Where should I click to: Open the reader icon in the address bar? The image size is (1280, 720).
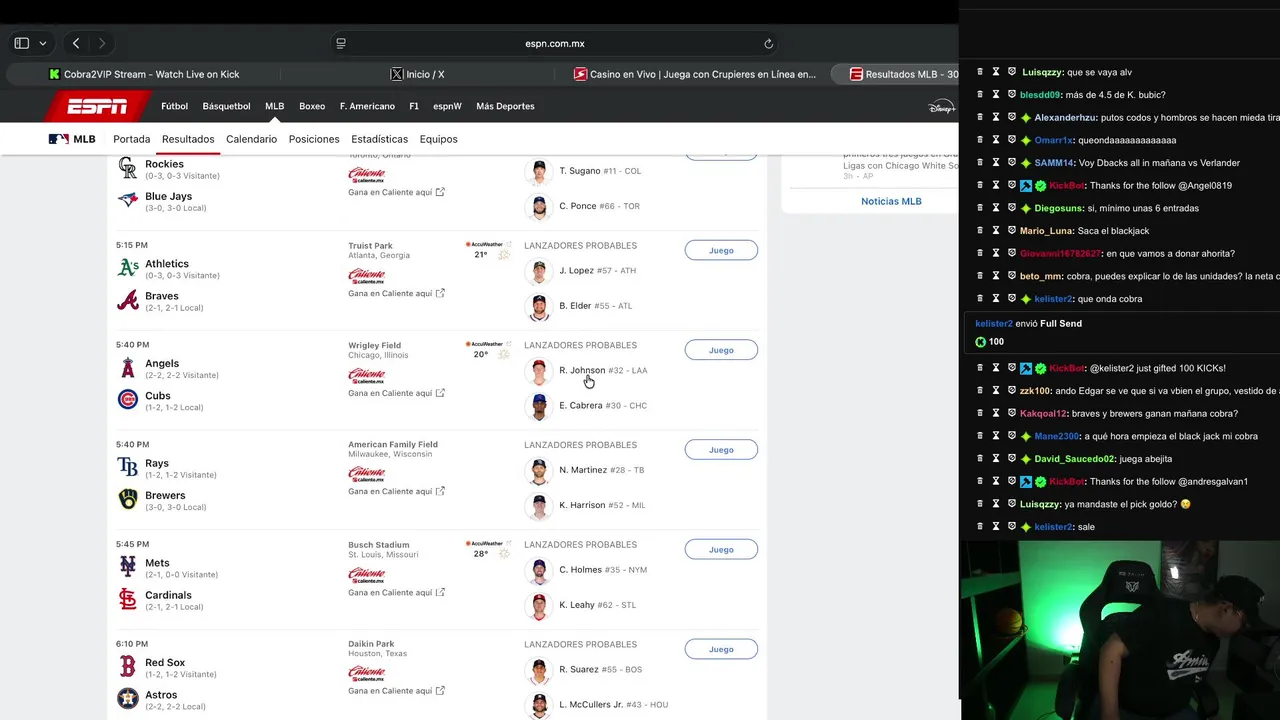click(x=341, y=43)
